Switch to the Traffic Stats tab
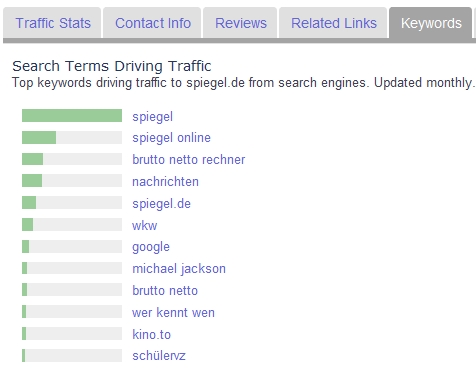This screenshot has height=369, width=476. (52, 23)
